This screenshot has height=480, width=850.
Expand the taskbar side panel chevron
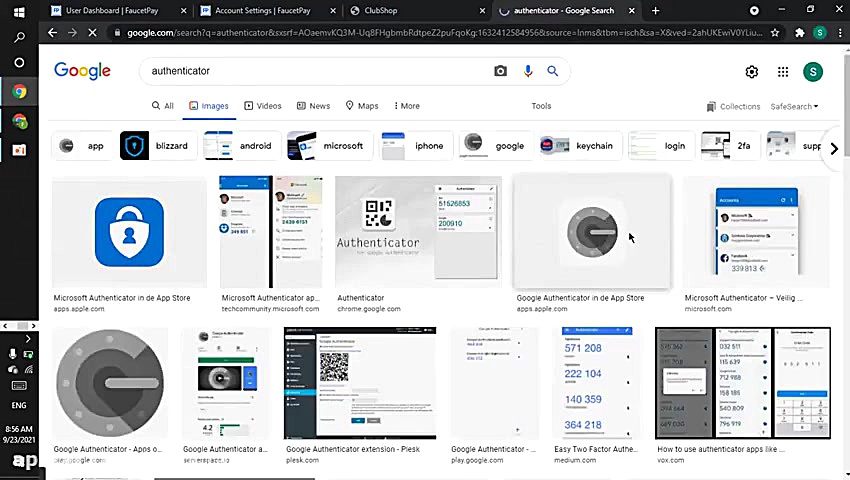point(28,338)
